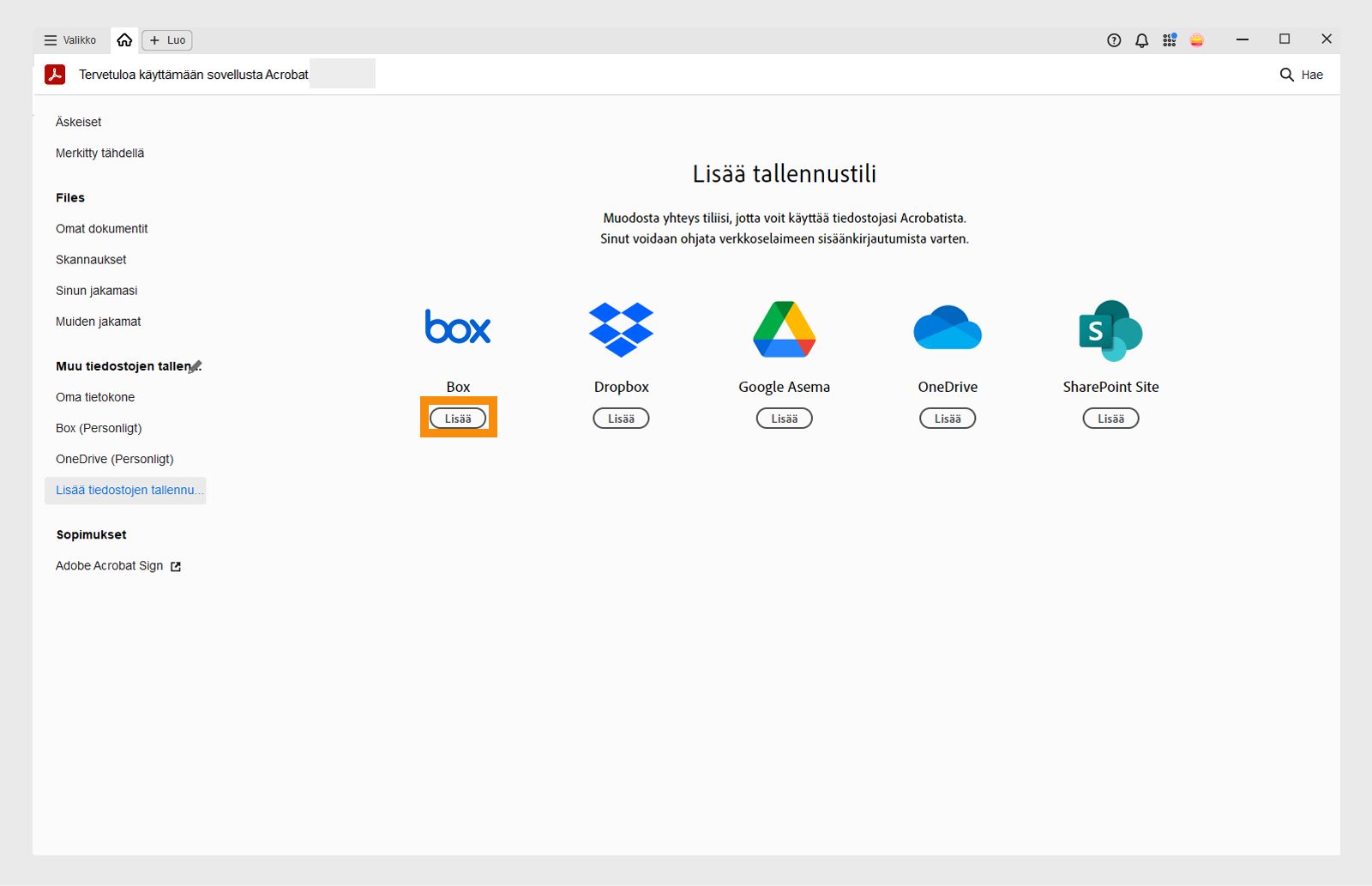Click Lisää under Google Asema

(x=785, y=419)
